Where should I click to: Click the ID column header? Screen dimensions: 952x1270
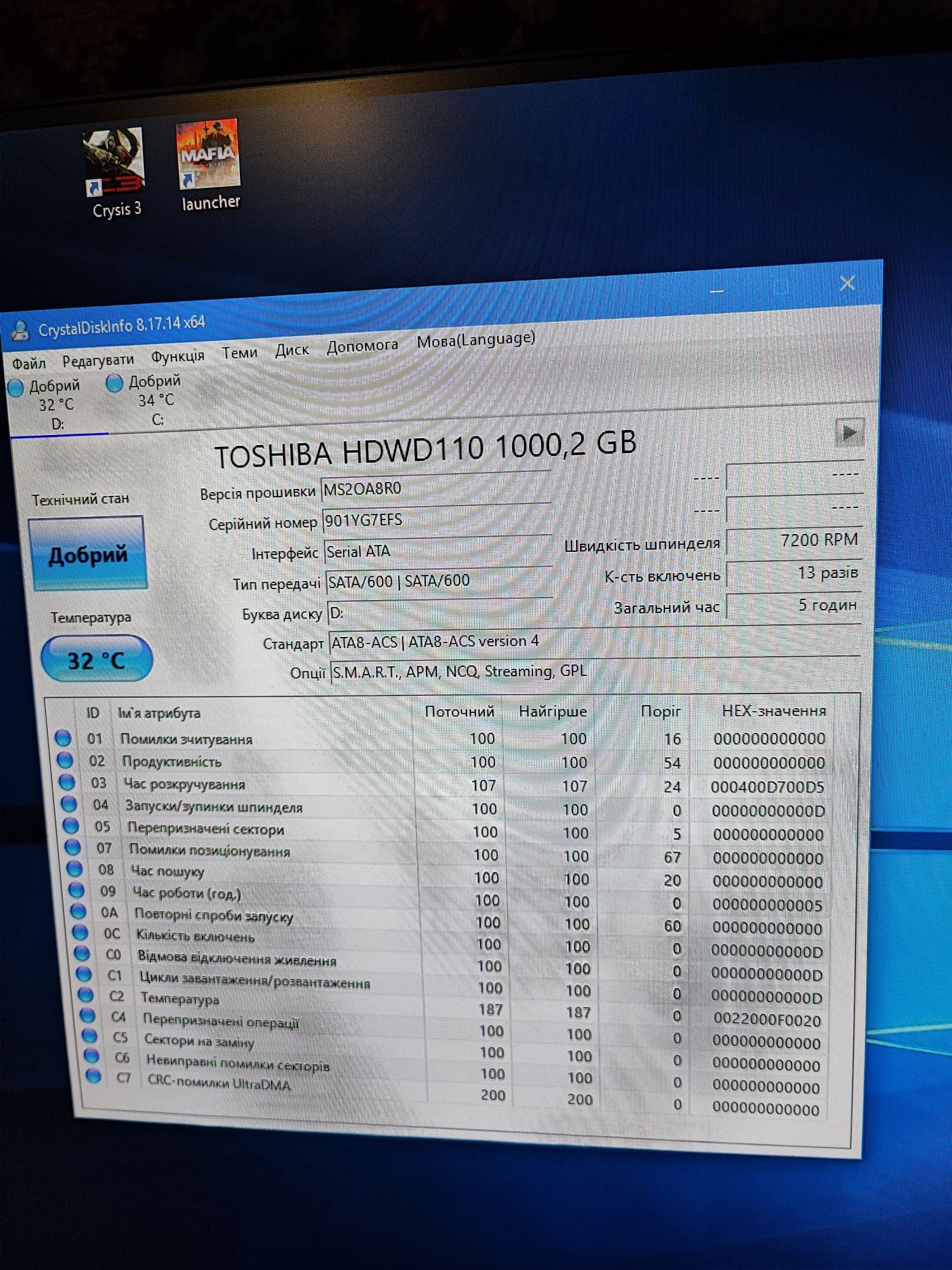coord(93,713)
